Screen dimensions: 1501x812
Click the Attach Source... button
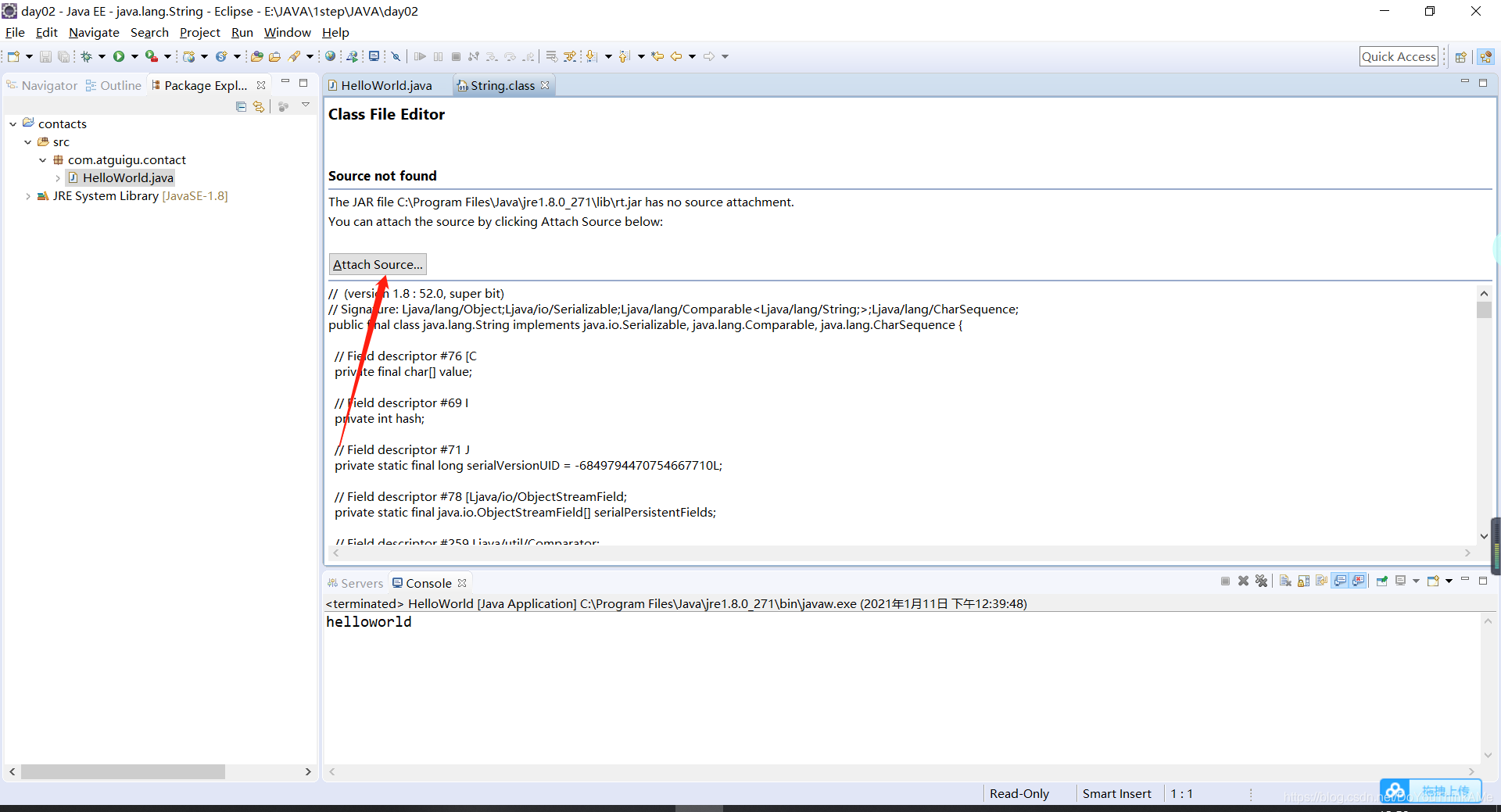point(378,264)
